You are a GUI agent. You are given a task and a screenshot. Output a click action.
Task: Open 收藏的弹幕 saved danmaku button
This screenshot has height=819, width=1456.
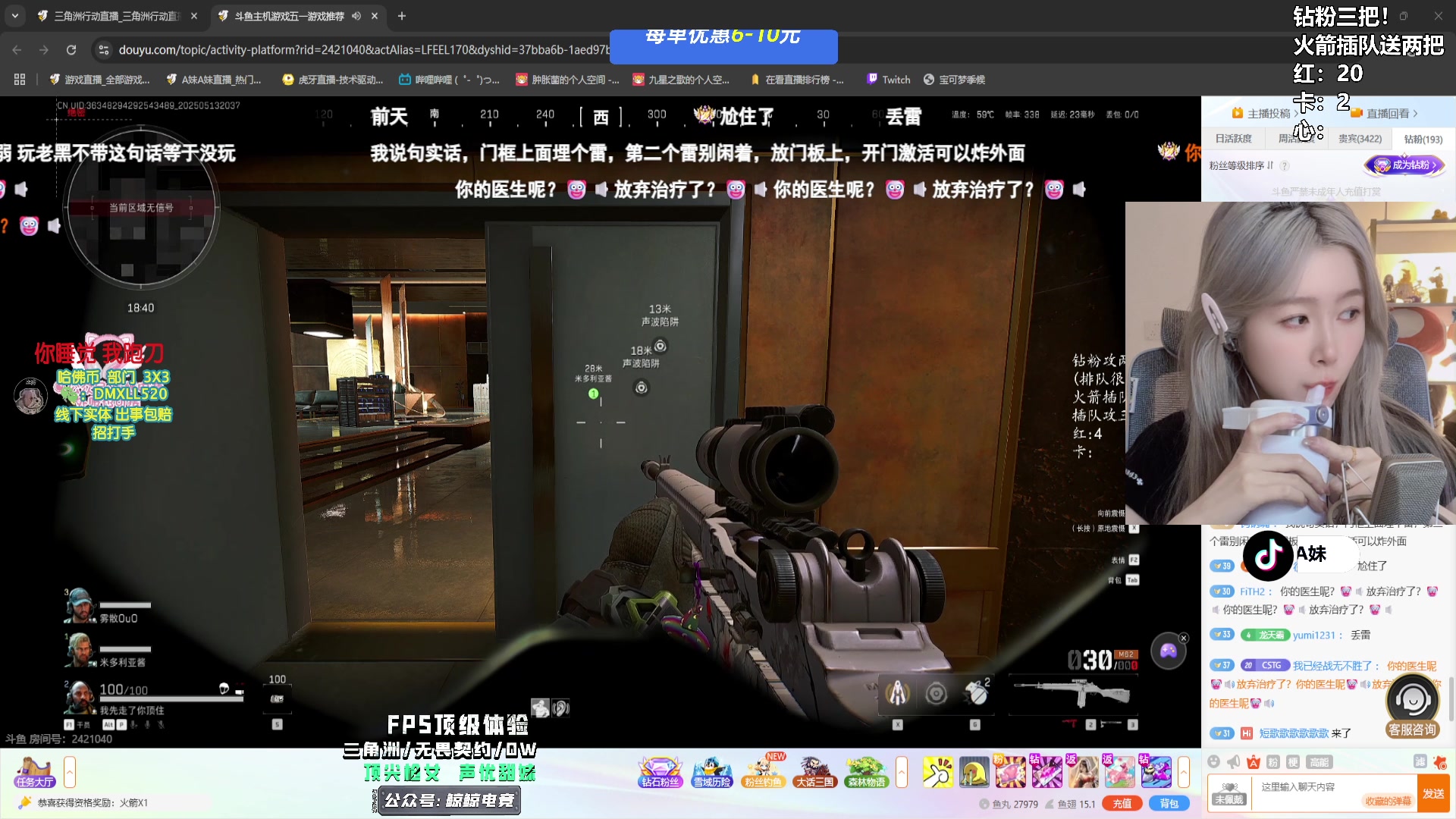tap(1388, 801)
